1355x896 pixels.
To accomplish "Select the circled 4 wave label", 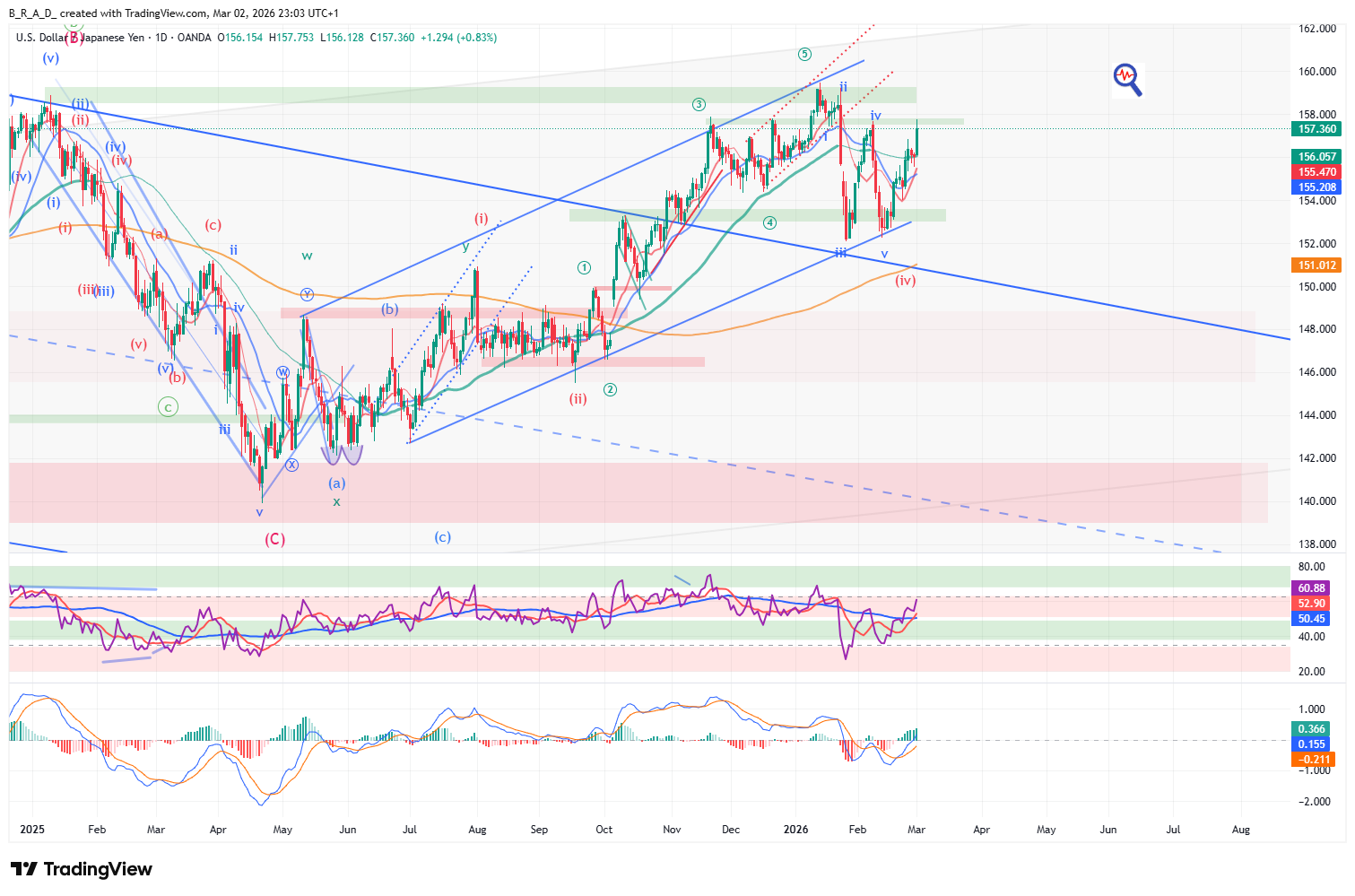I will pyautogui.click(x=769, y=222).
